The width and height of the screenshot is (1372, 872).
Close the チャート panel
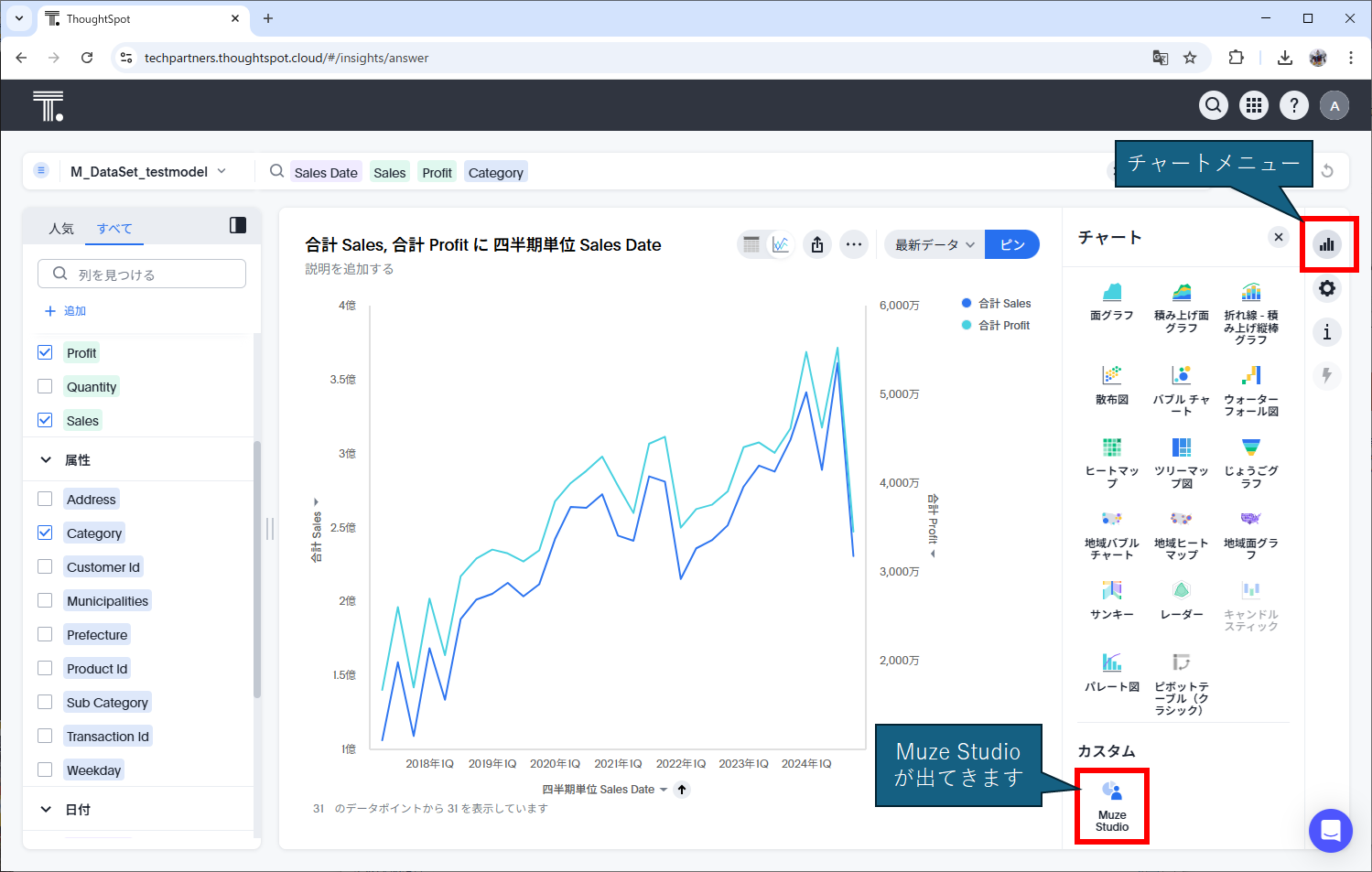(x=1279, y=237)
